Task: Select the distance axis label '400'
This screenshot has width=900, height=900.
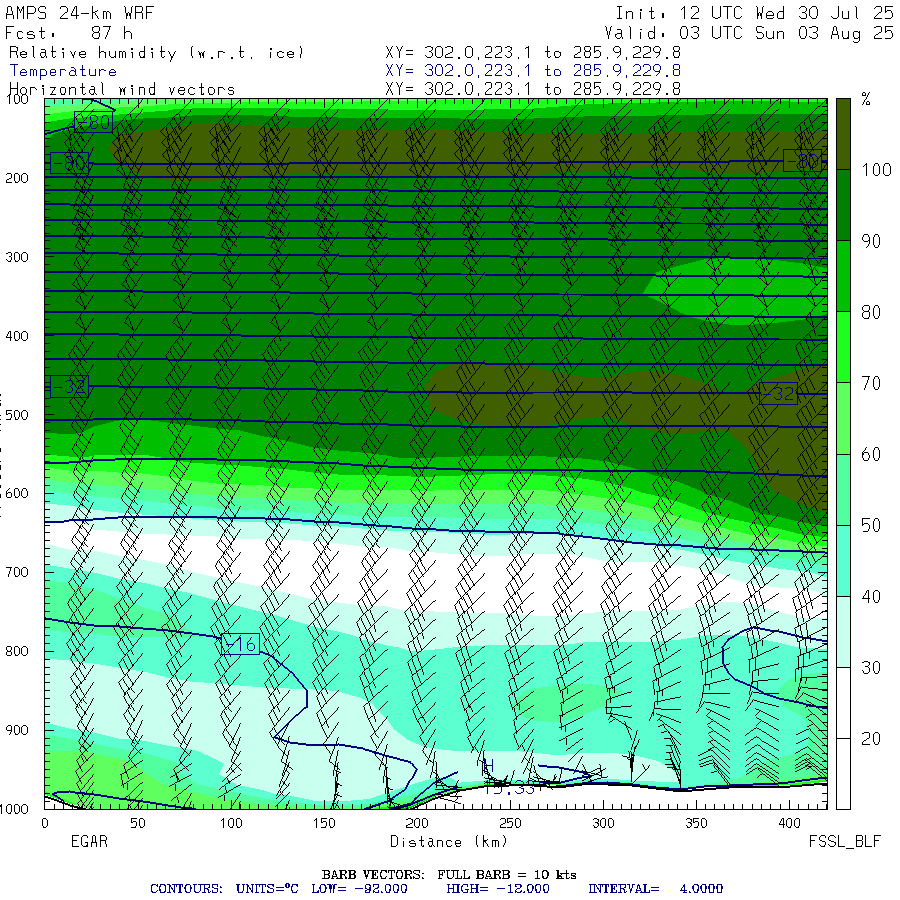Action: pyautogui.click(x=789, y=823)
